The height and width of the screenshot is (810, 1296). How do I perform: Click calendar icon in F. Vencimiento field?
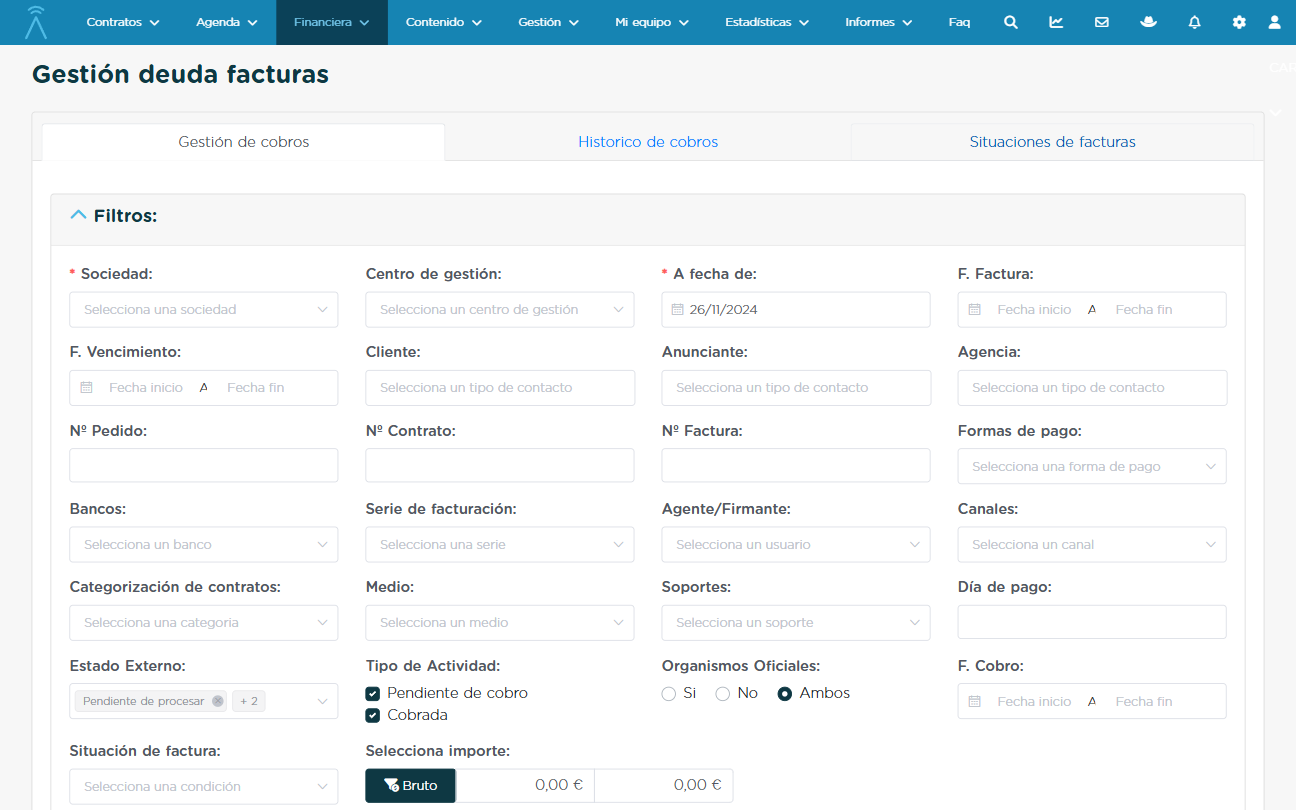point(86,388)
